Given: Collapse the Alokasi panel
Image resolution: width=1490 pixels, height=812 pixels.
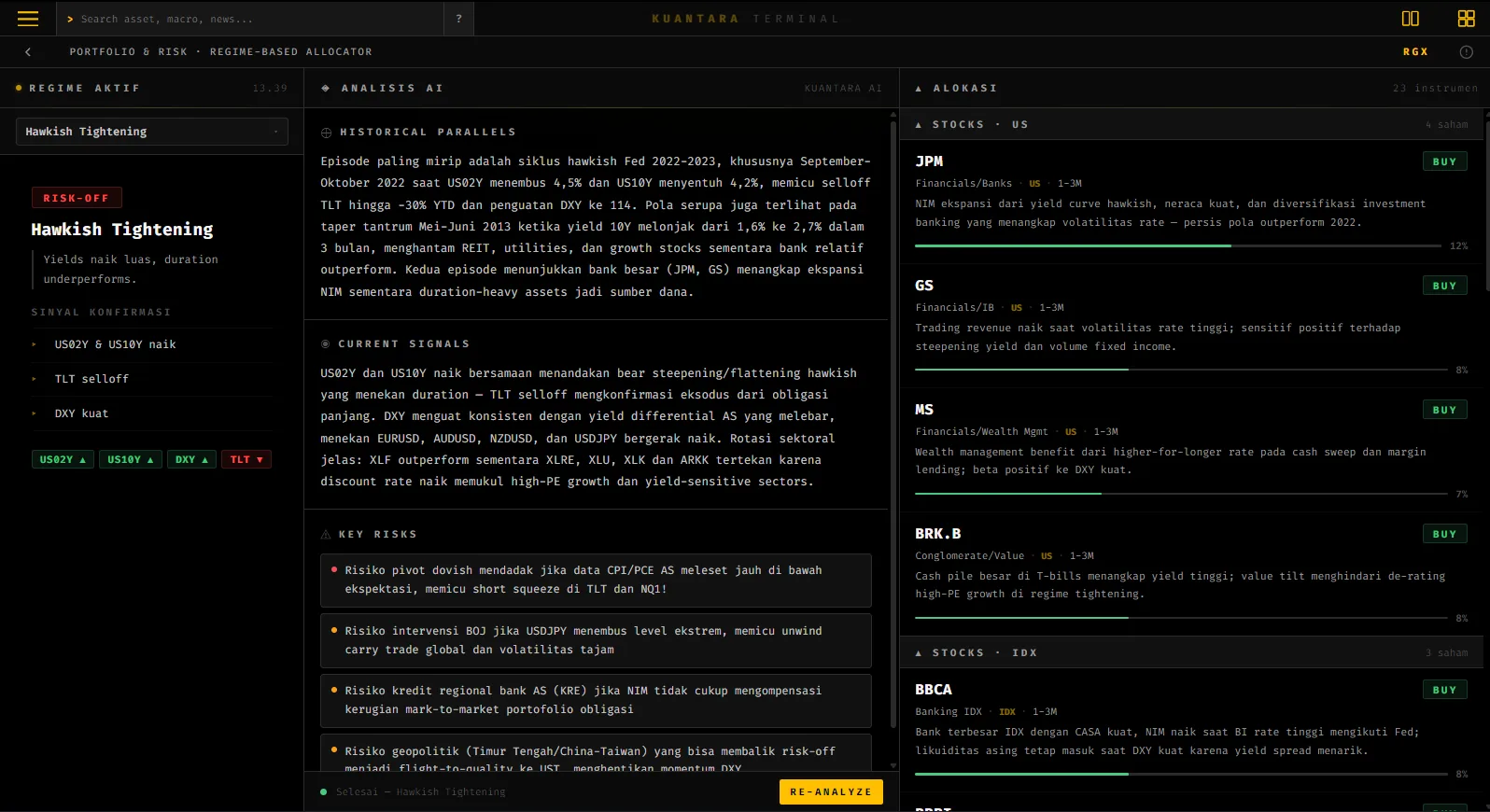Looking at the screenshot, I should [919, 89].
